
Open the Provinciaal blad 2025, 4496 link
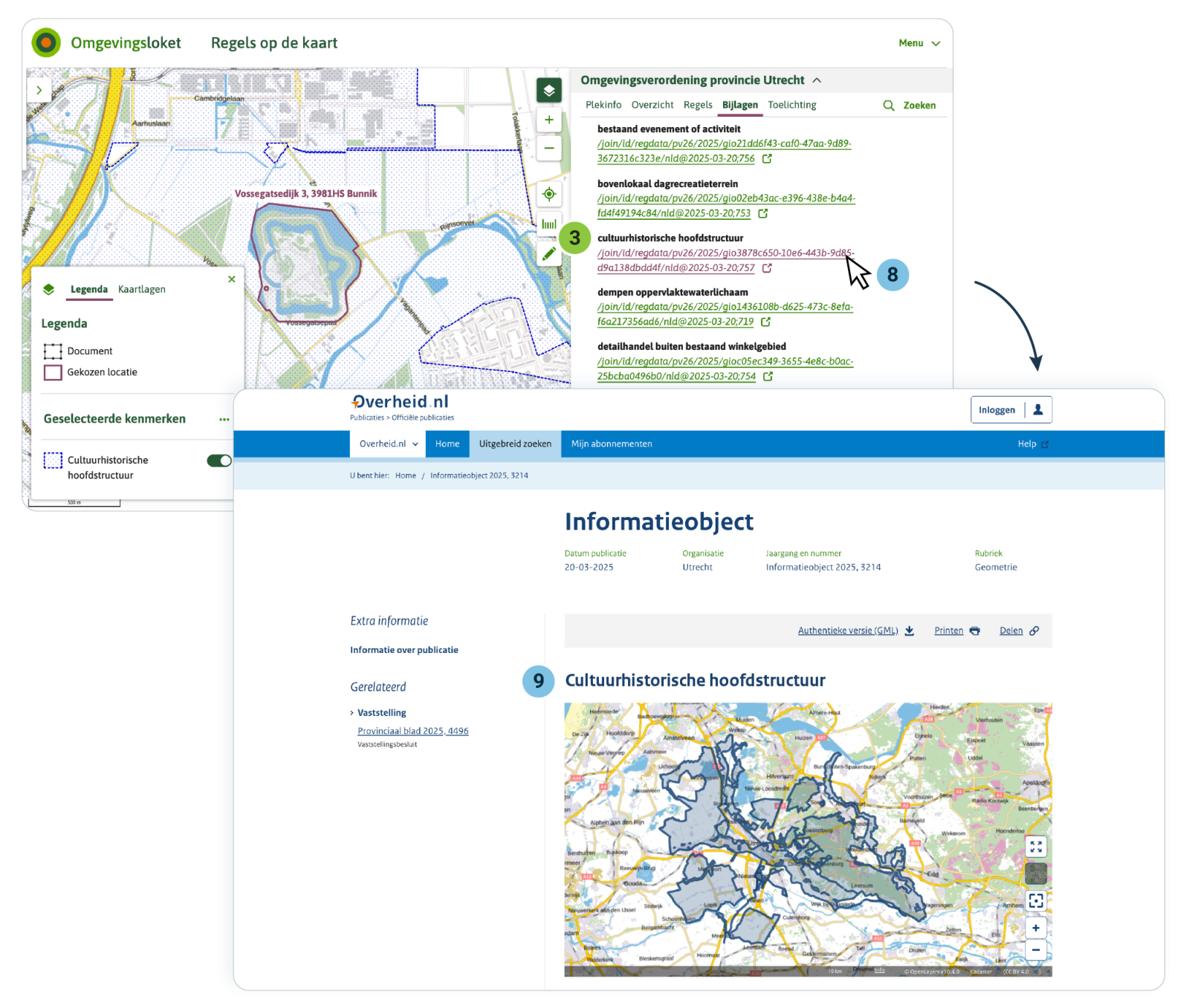[412, 730]
